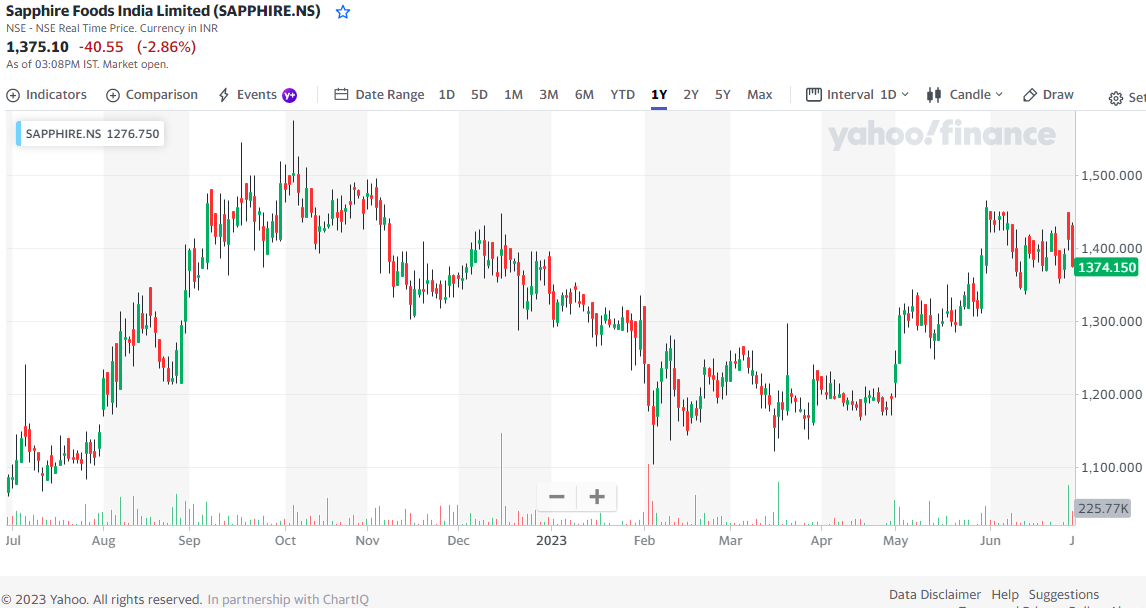Click the candlestick icon beside Candle
The width and height of the screenshot is (1146, 608).
point(934,95)
